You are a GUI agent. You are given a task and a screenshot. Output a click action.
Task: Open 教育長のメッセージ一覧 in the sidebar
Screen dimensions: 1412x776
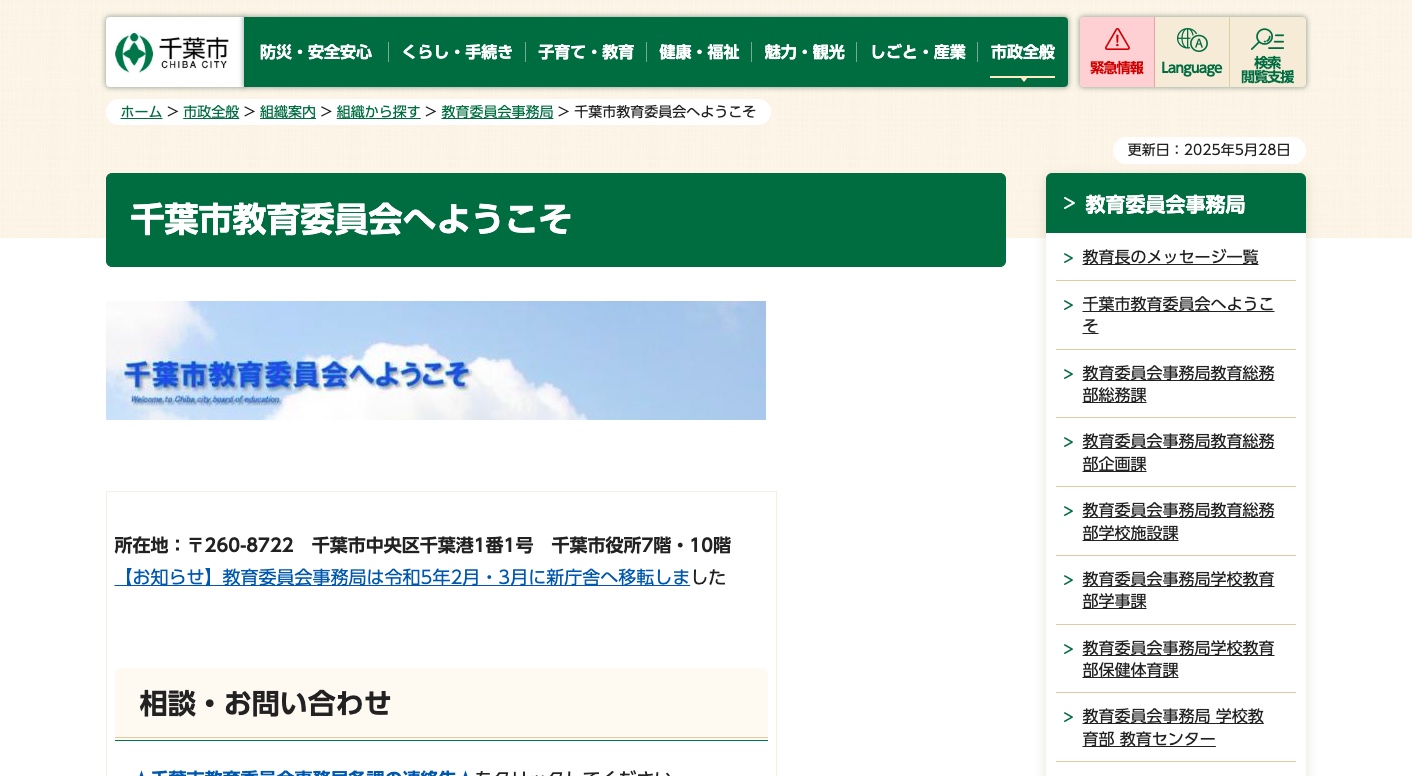click(x=1170, y=257)
